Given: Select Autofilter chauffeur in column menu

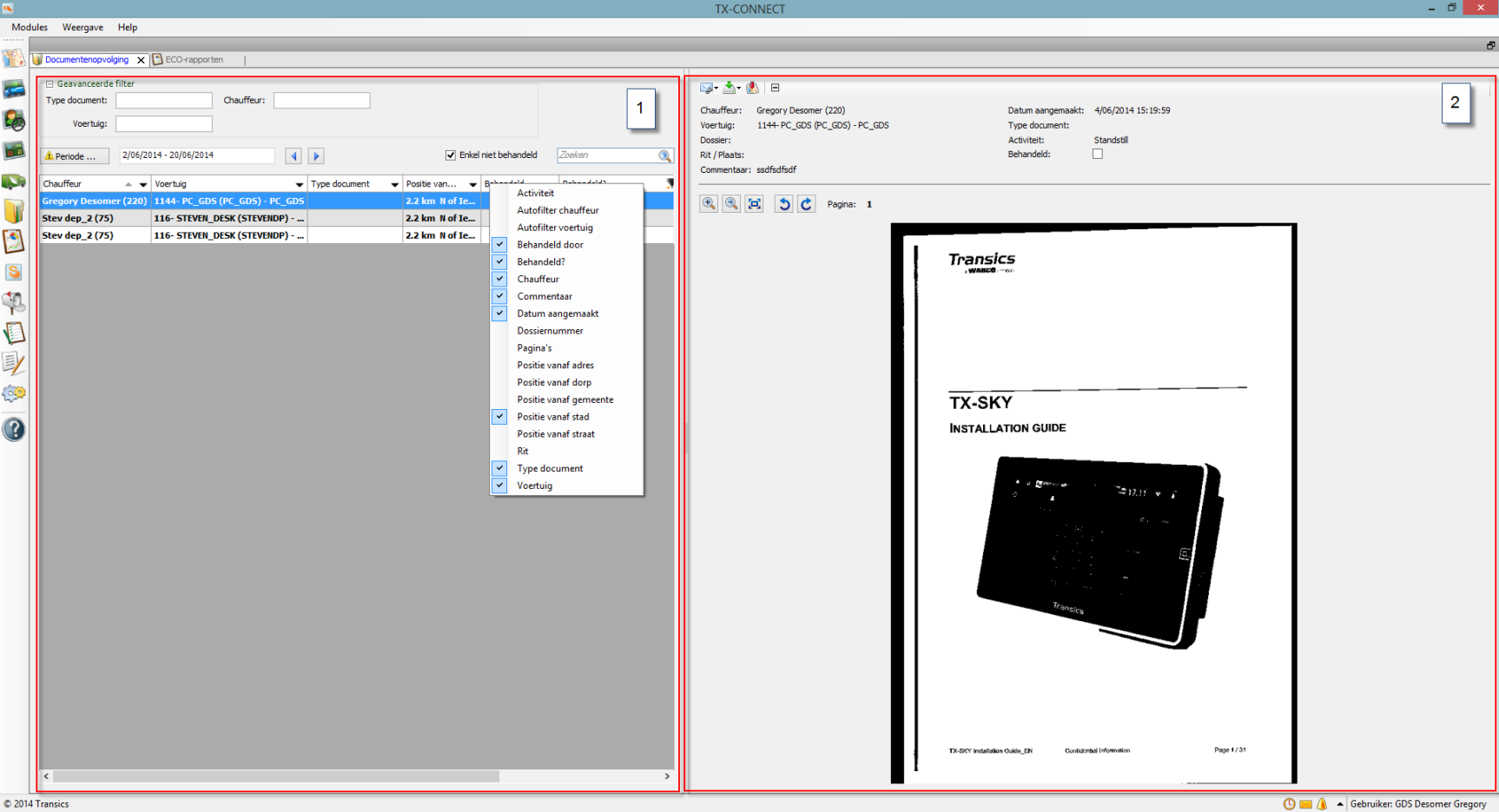Looking at the screenshot, I should tap(566, 210).
